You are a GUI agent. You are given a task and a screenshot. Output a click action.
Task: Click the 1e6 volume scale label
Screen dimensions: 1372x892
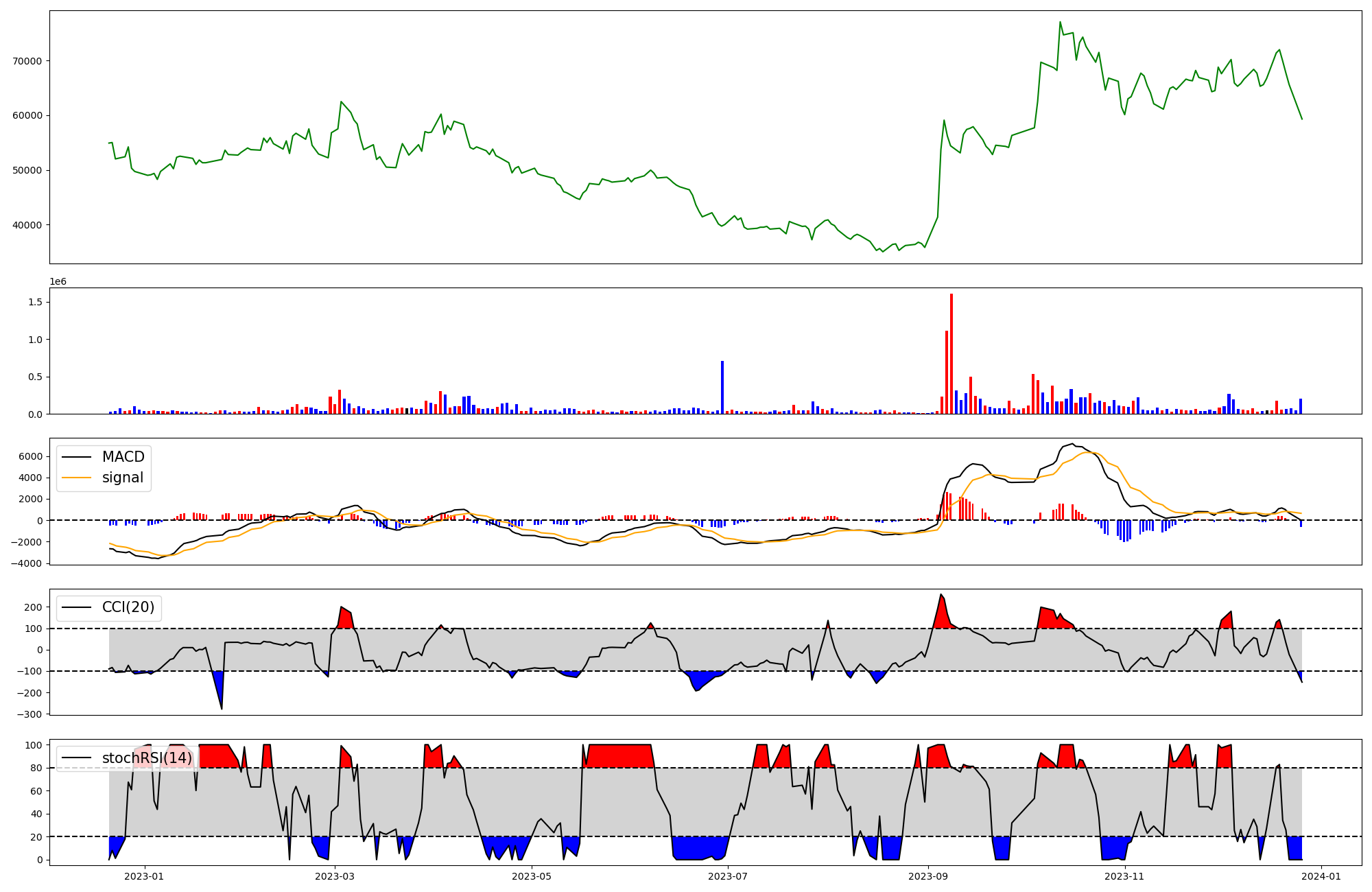tap(58, 281)
